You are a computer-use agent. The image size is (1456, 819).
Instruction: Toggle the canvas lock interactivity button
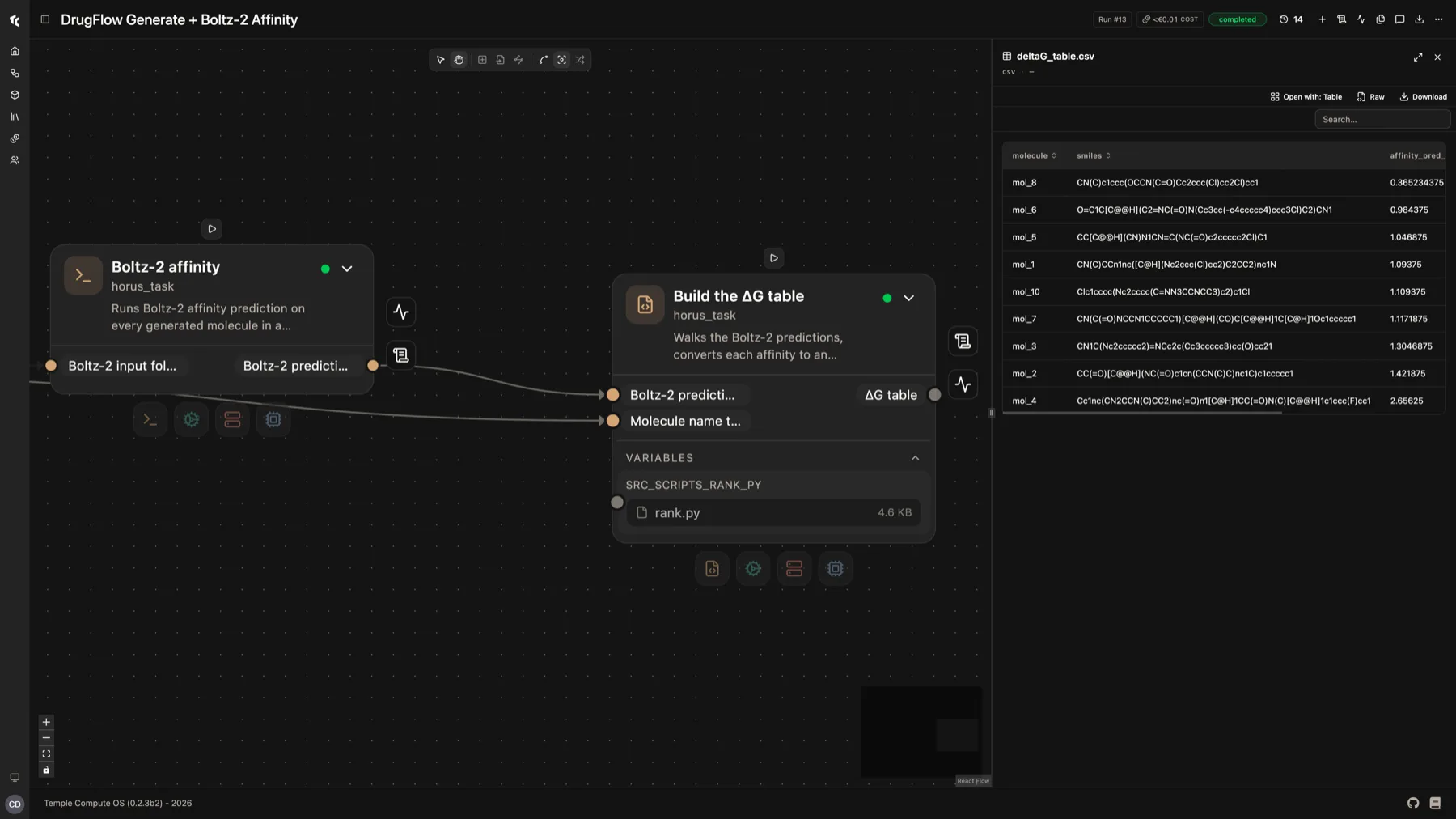point(46,770)
